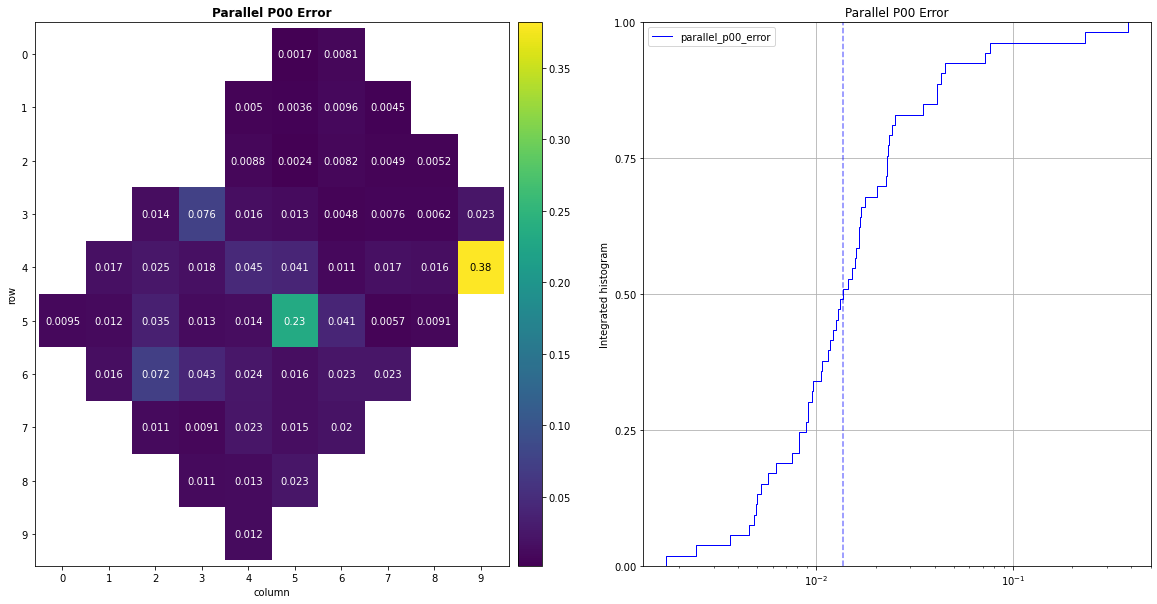Click the cell with value 0.043
Viewport: 1157px width, 604px height.
pyautogui.click(x=202, y=374)
